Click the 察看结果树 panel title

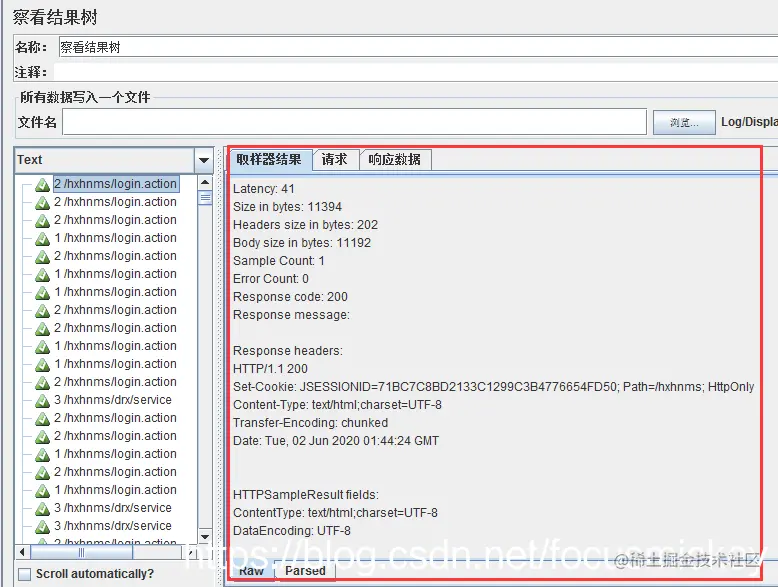(x=55, y=17)
